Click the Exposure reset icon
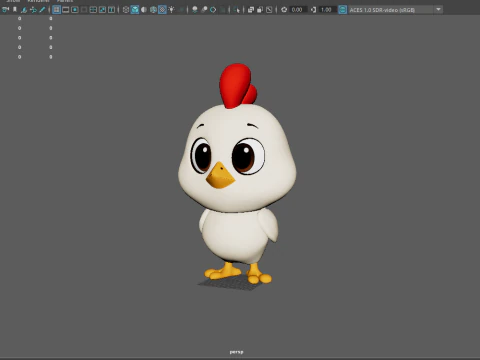 click(284, 10)
